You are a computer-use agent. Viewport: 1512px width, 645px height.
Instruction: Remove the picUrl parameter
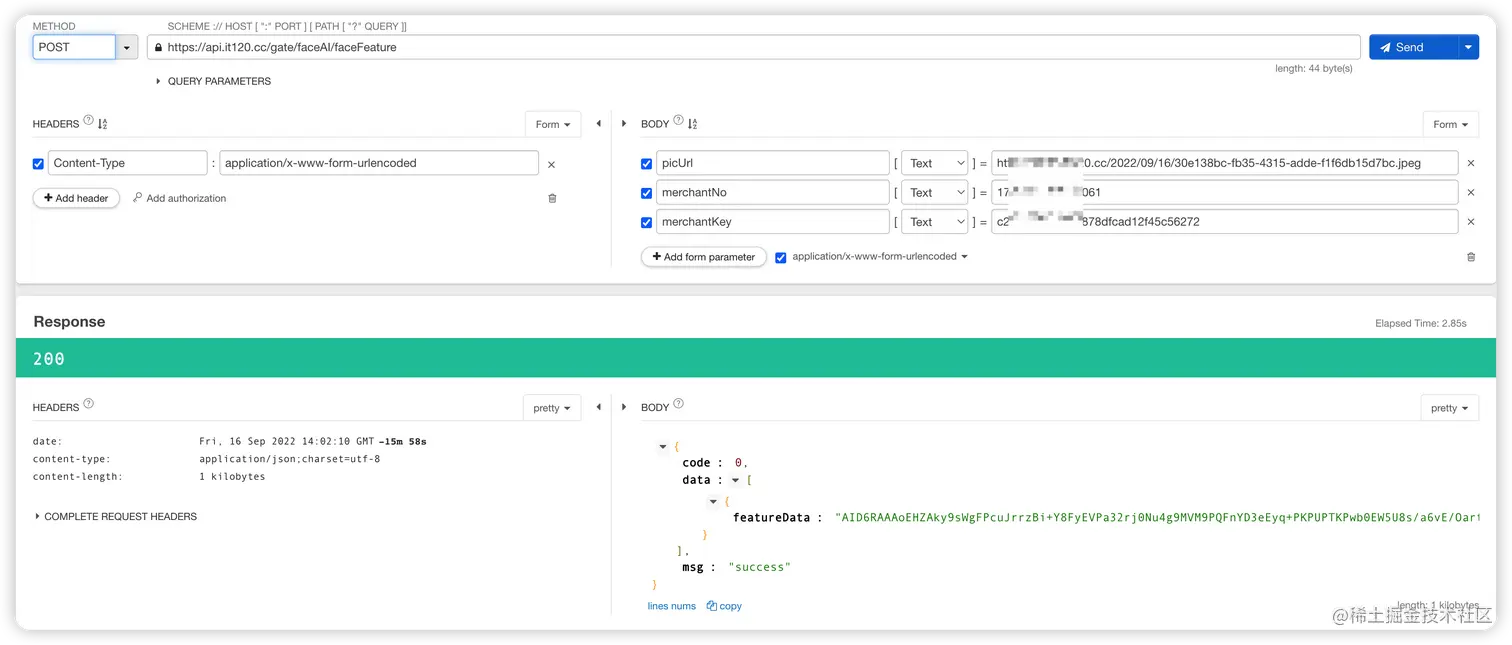[x=1470, y=164]
